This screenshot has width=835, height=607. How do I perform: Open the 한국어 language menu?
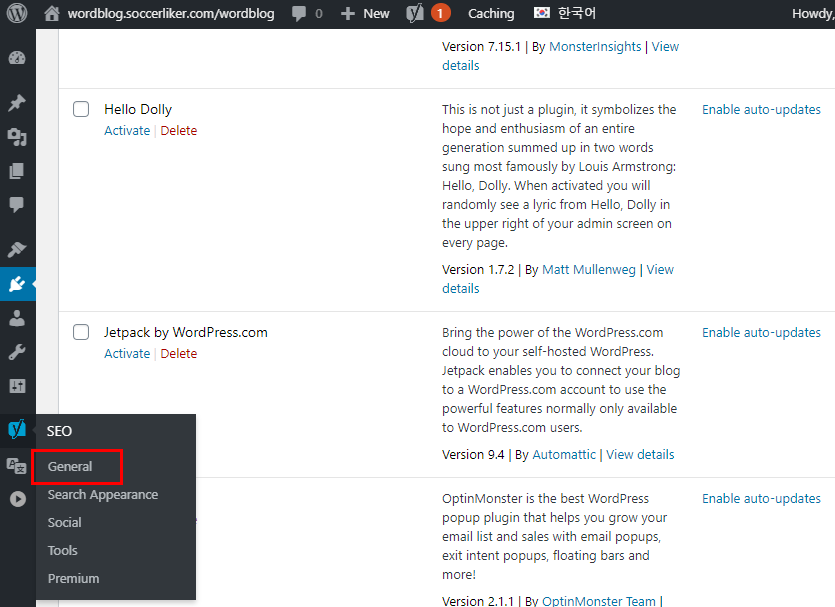coord(577,13)
